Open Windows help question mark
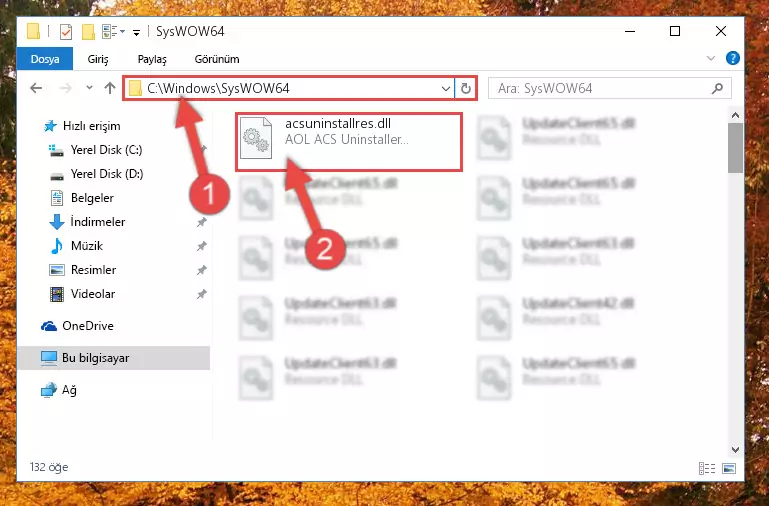This screenshot has height=506, width=769. [x=732, y=58]
